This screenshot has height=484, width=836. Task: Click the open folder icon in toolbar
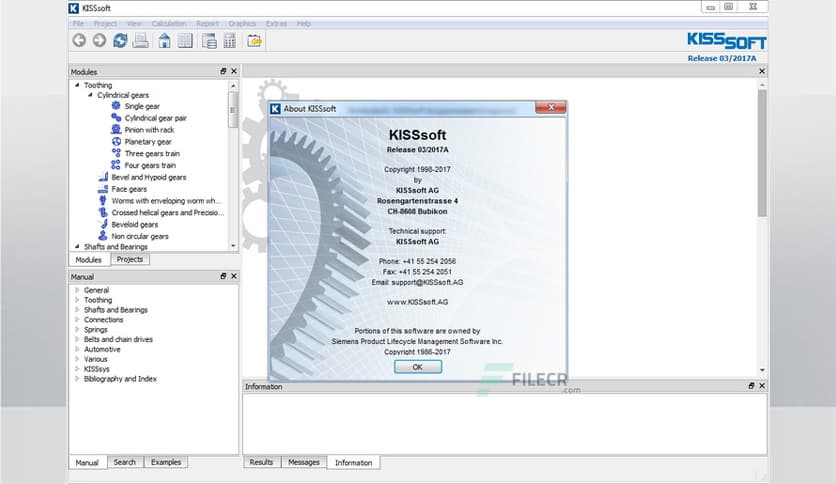click(x=255, y=40)
